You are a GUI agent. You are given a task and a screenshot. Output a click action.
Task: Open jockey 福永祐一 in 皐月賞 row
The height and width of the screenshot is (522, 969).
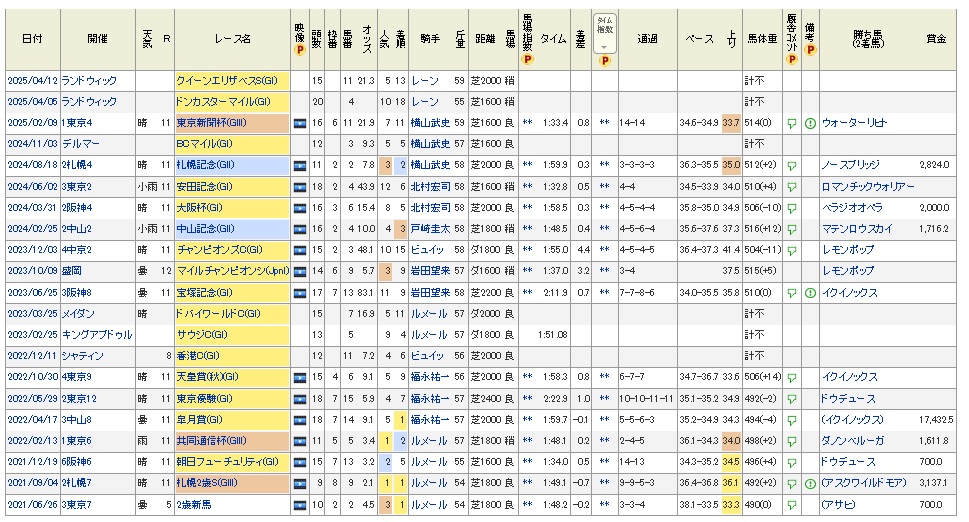tap(431, 420)
